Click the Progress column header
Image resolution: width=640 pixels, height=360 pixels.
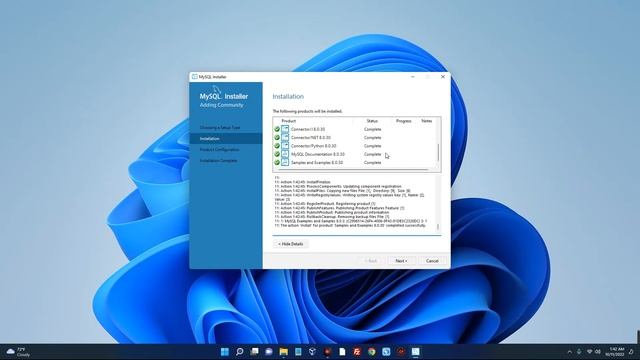click(404, 121)
